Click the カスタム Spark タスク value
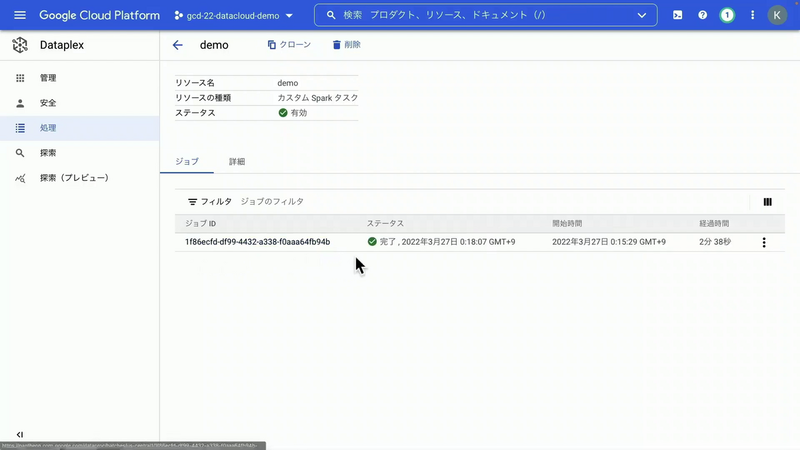Viewport: 800px width, 450px height. click(x=317, y=98)
